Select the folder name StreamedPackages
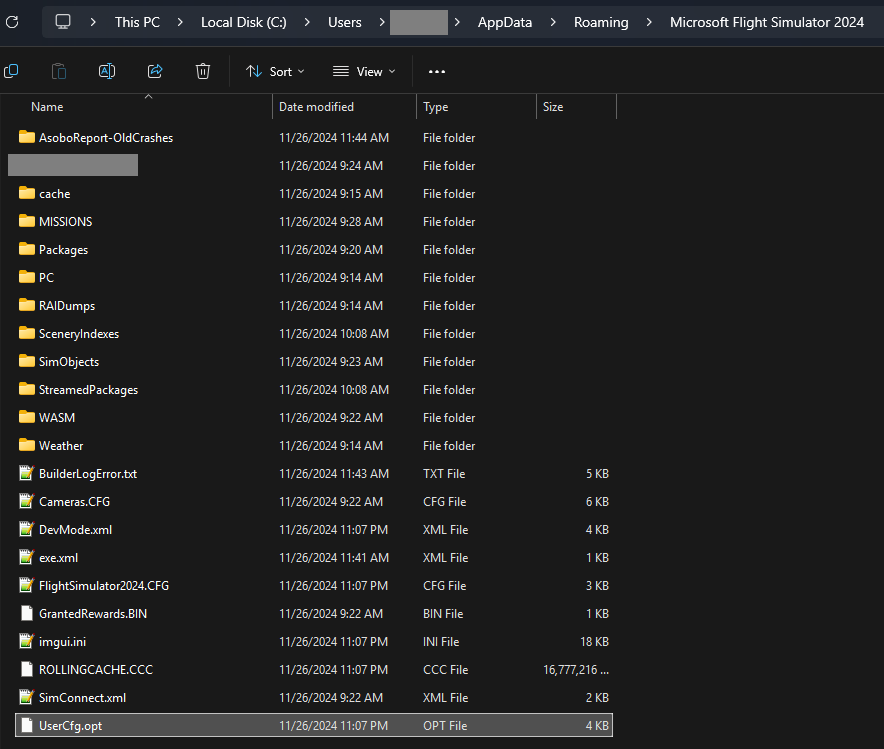 [89, 390]
